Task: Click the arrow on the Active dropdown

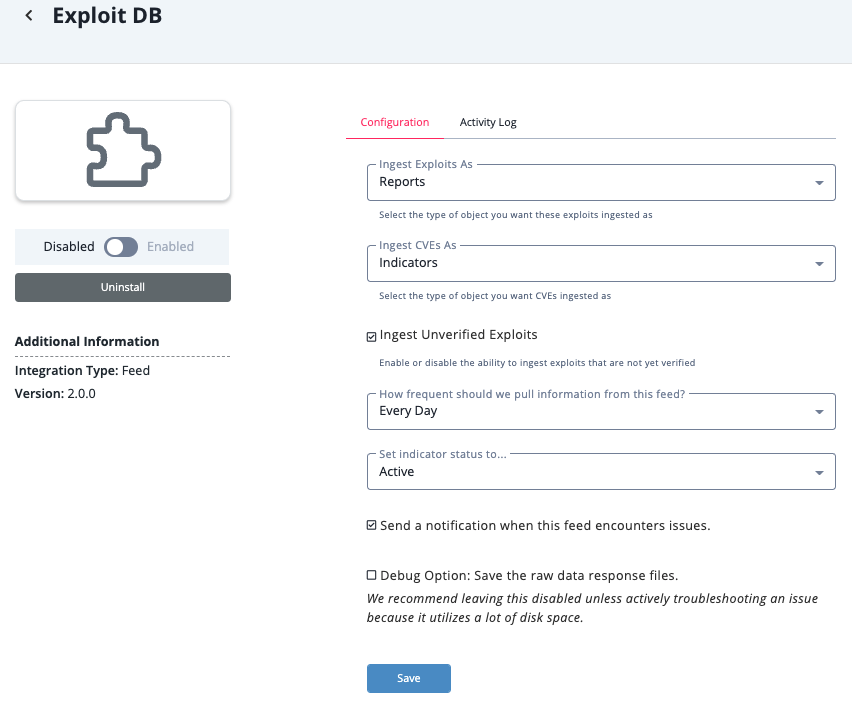Action: (x=819, y=473)
